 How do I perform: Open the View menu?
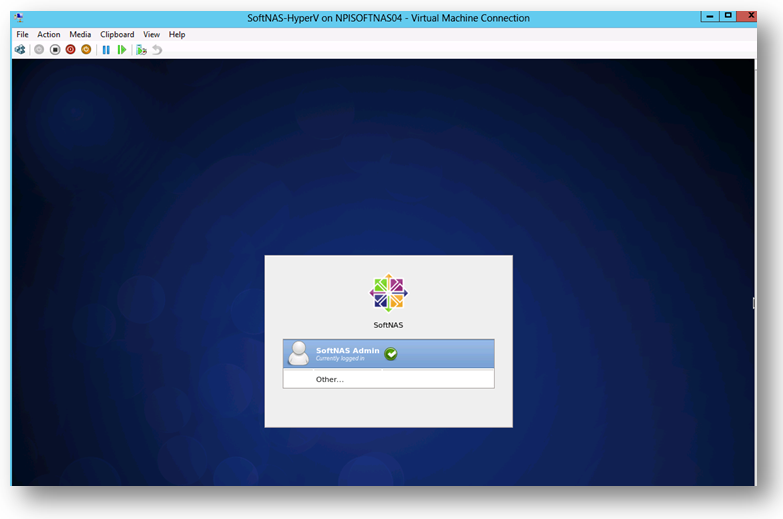(x=151, y=34)
